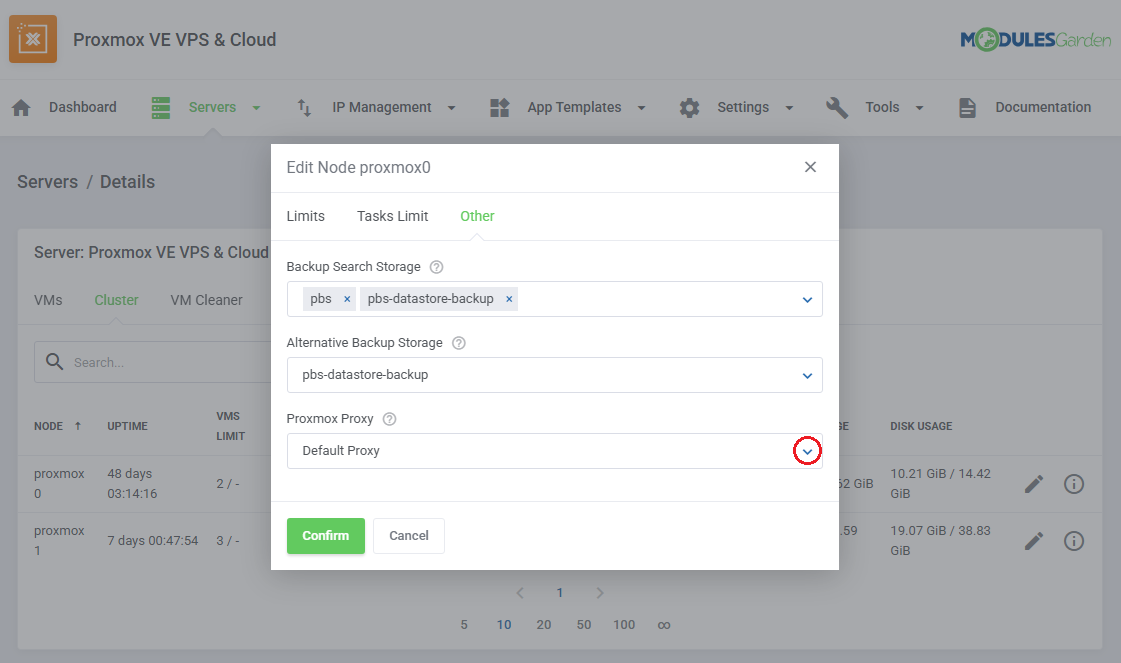Remove the pbs-datastore-backup tag
The width and height of the screenshot is (1121, 663).
click(x=509, y=299)
